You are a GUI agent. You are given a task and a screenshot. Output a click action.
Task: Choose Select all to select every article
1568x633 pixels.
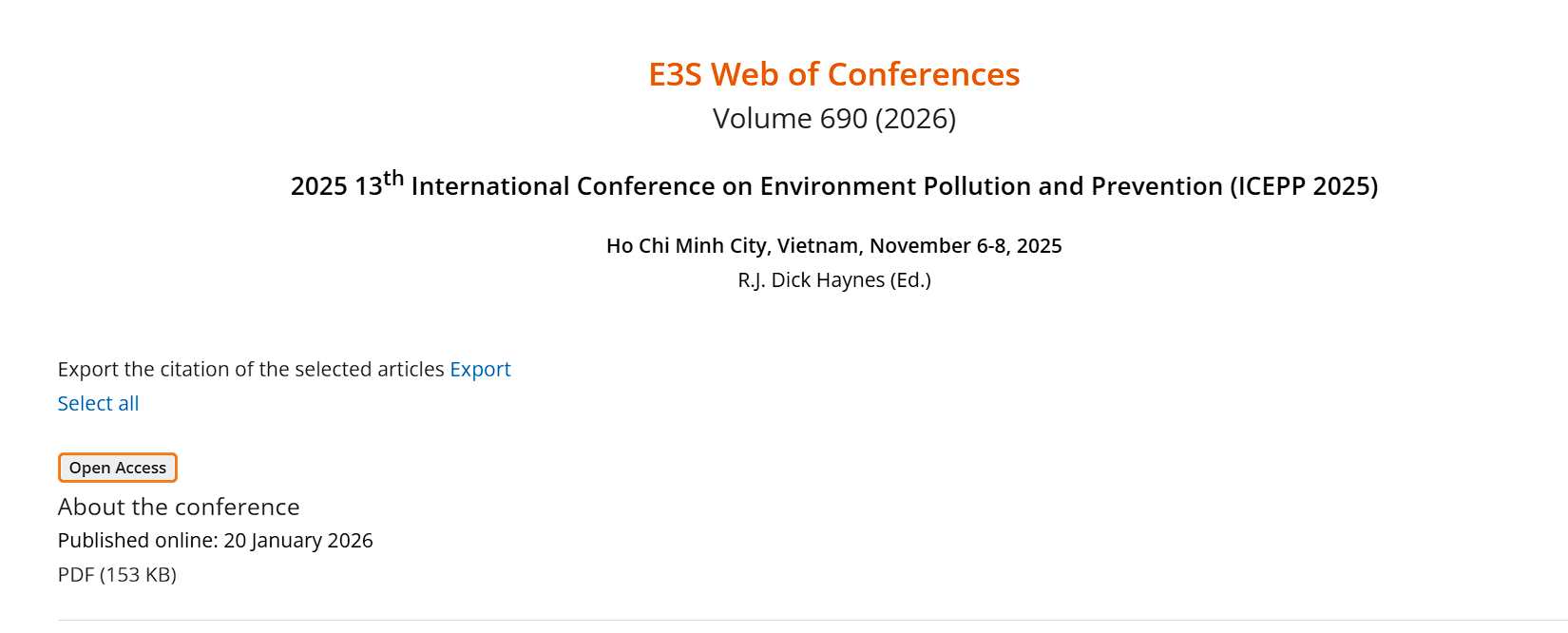(98, 404)
